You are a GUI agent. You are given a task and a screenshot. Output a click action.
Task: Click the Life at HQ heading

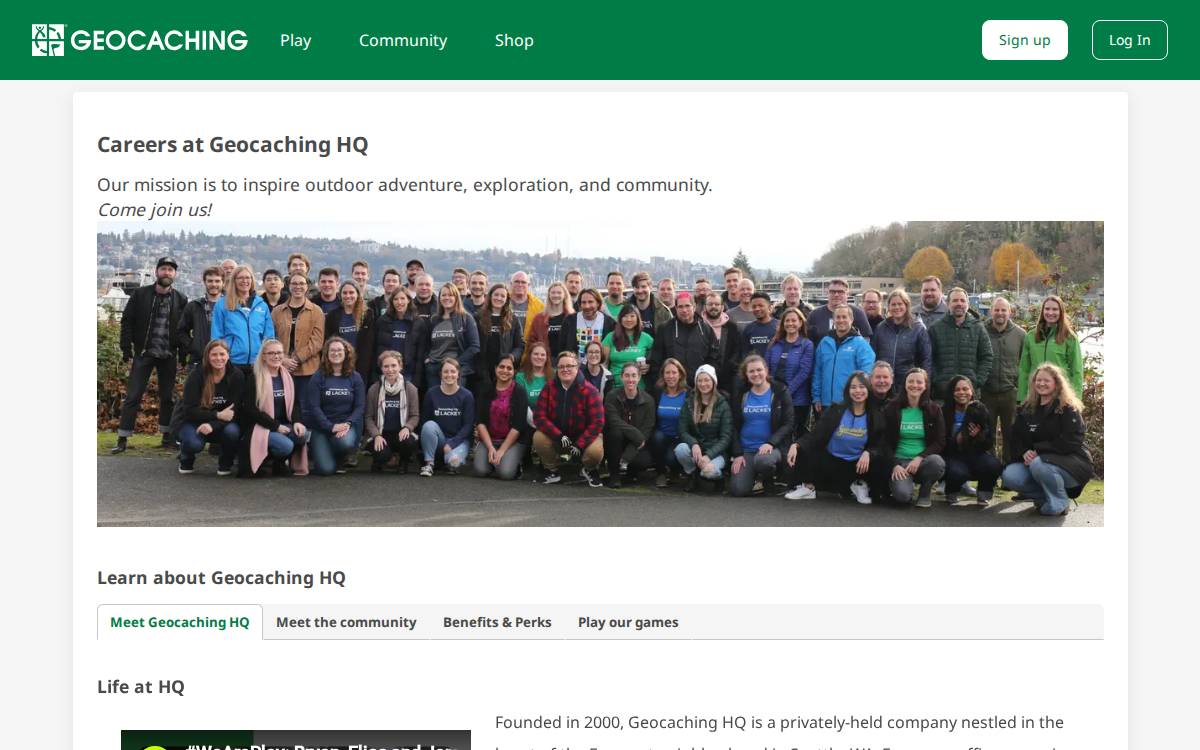click(141, 687)
